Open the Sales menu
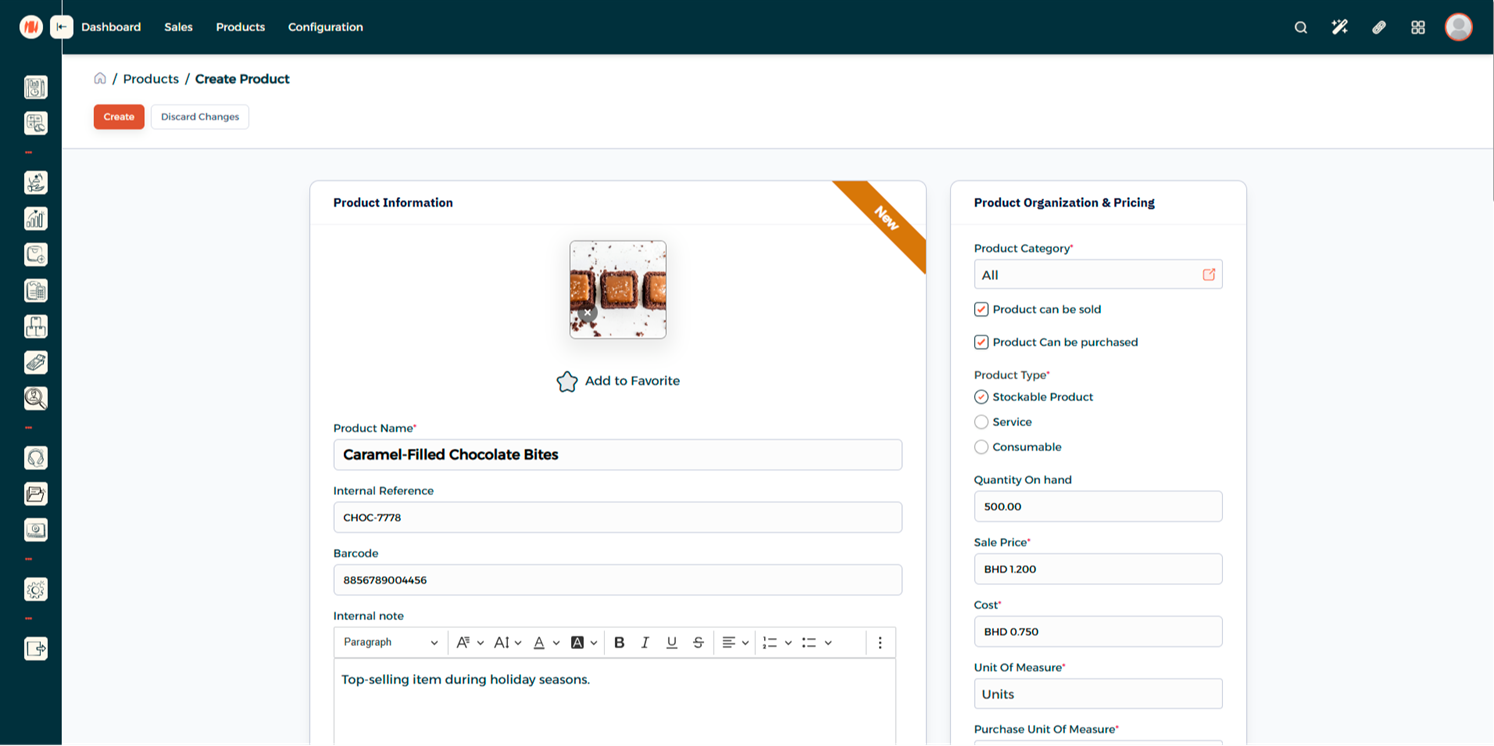 click(178, 27)
